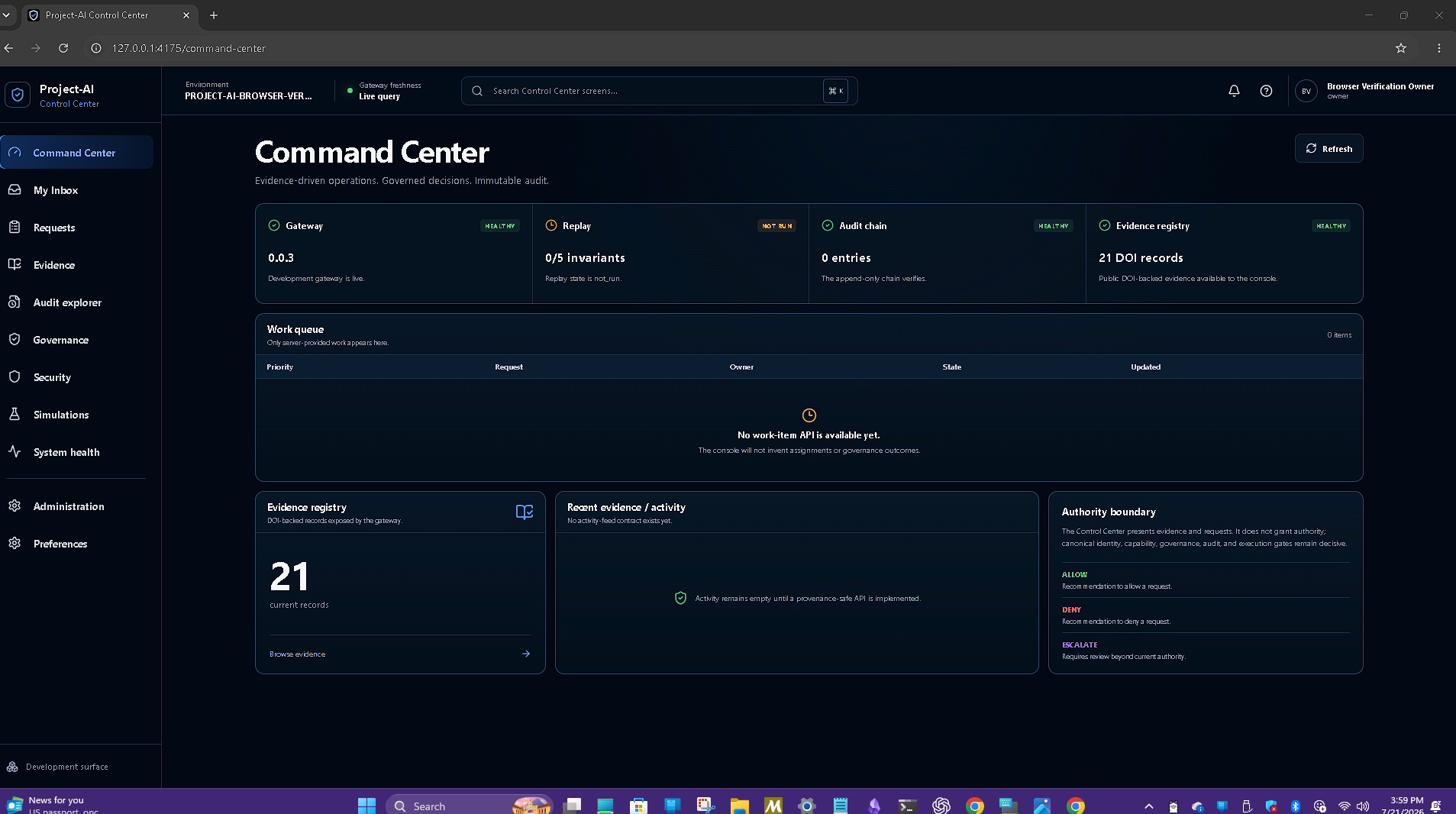
Task: Open the Command Center sidebar item
Action: coord(76,153)
